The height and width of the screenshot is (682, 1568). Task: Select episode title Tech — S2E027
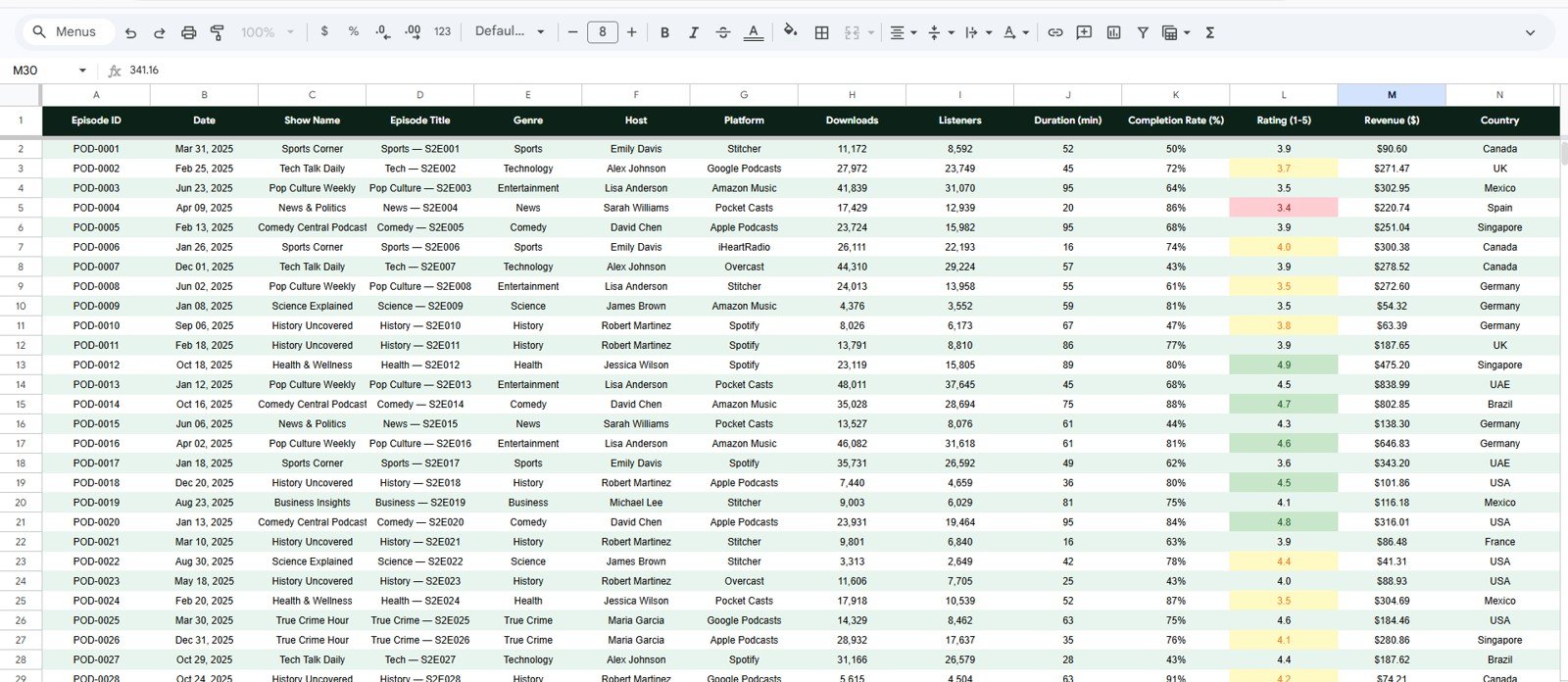click(419, 659)
